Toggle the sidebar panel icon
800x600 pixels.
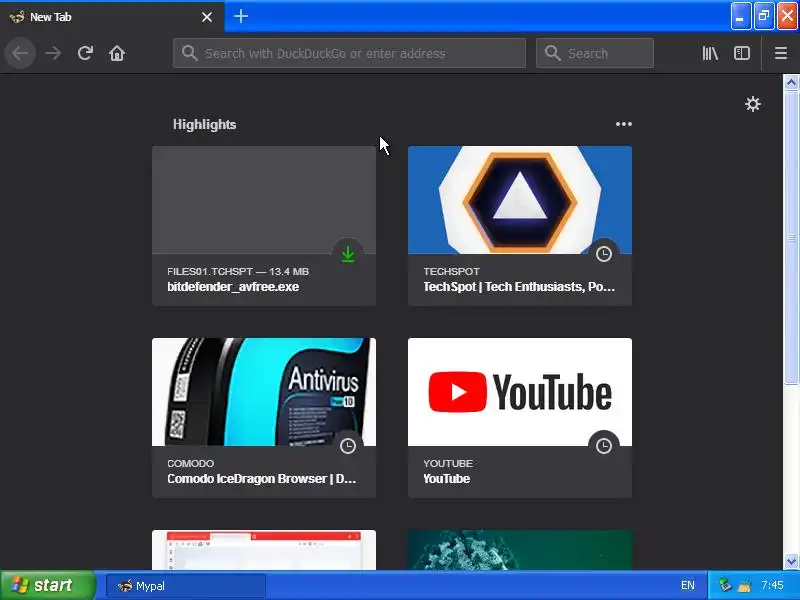(x=742, y=53)
